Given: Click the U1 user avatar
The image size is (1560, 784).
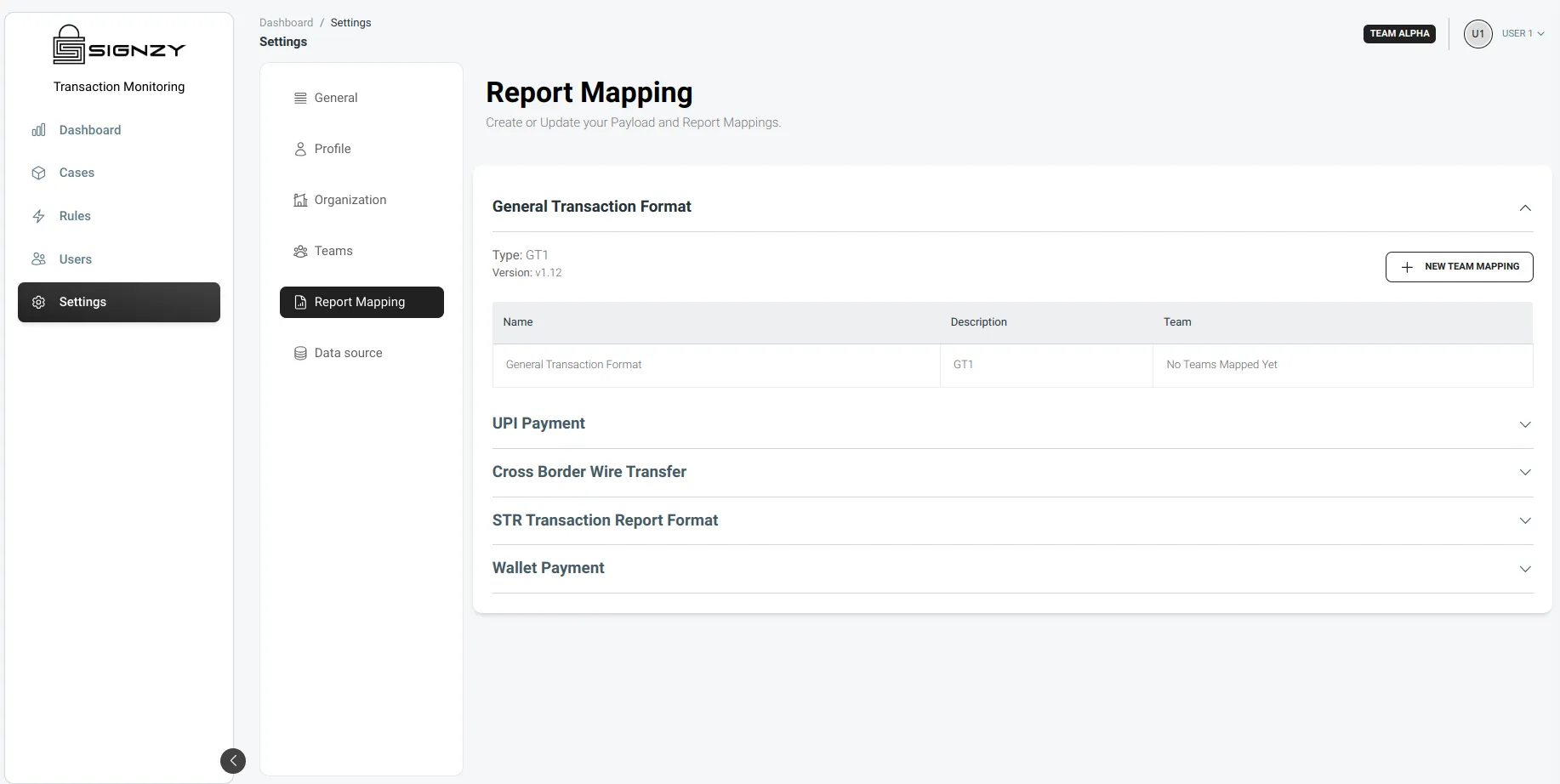Looking at the screenshot, I should pyautogui.click(x=1477, y=34).
